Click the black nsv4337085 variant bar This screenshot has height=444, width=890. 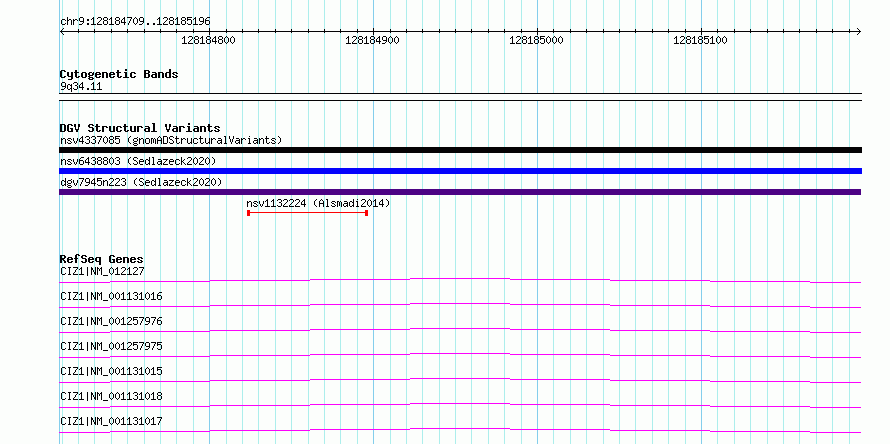(x=460, y=150)
